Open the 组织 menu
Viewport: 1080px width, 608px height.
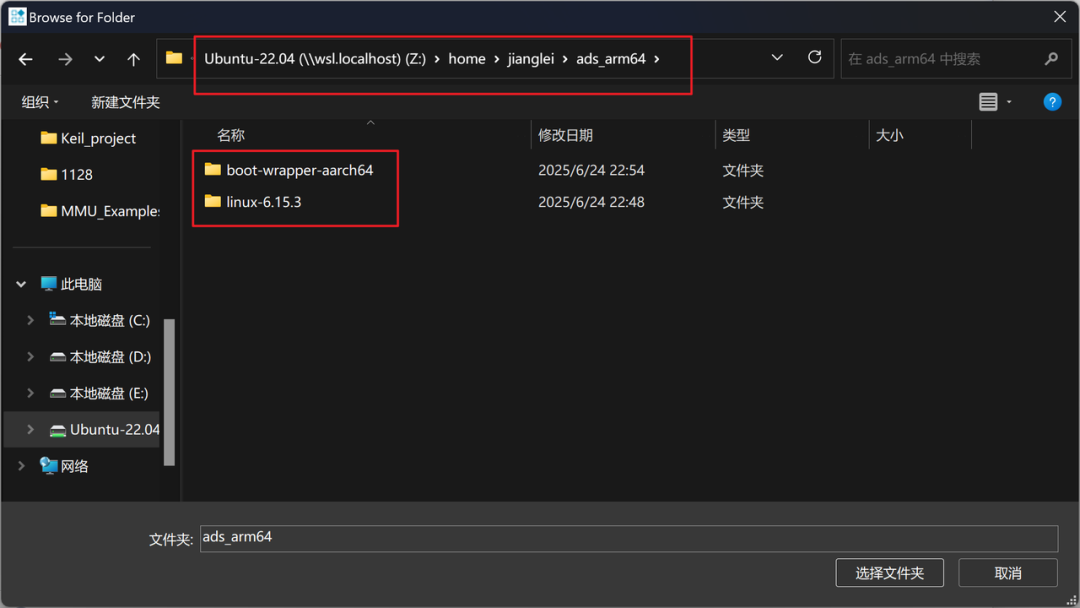click(40, 102)
